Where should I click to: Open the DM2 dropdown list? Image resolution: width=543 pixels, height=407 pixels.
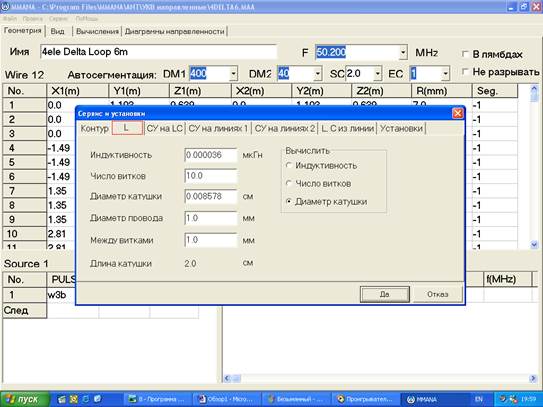[x=318, y=73]
